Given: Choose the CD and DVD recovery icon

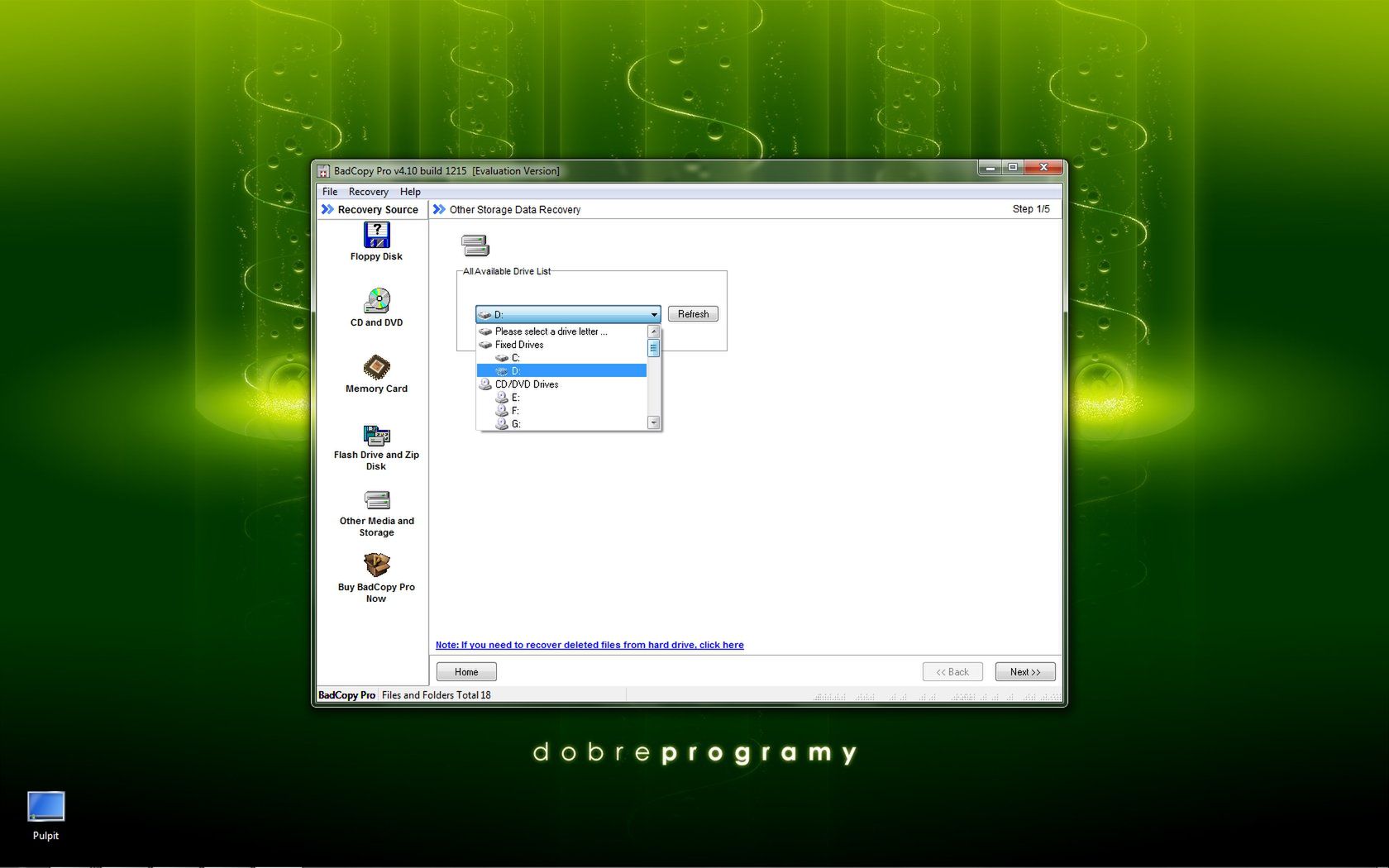Looking at the screenshot, I should 376,301.
